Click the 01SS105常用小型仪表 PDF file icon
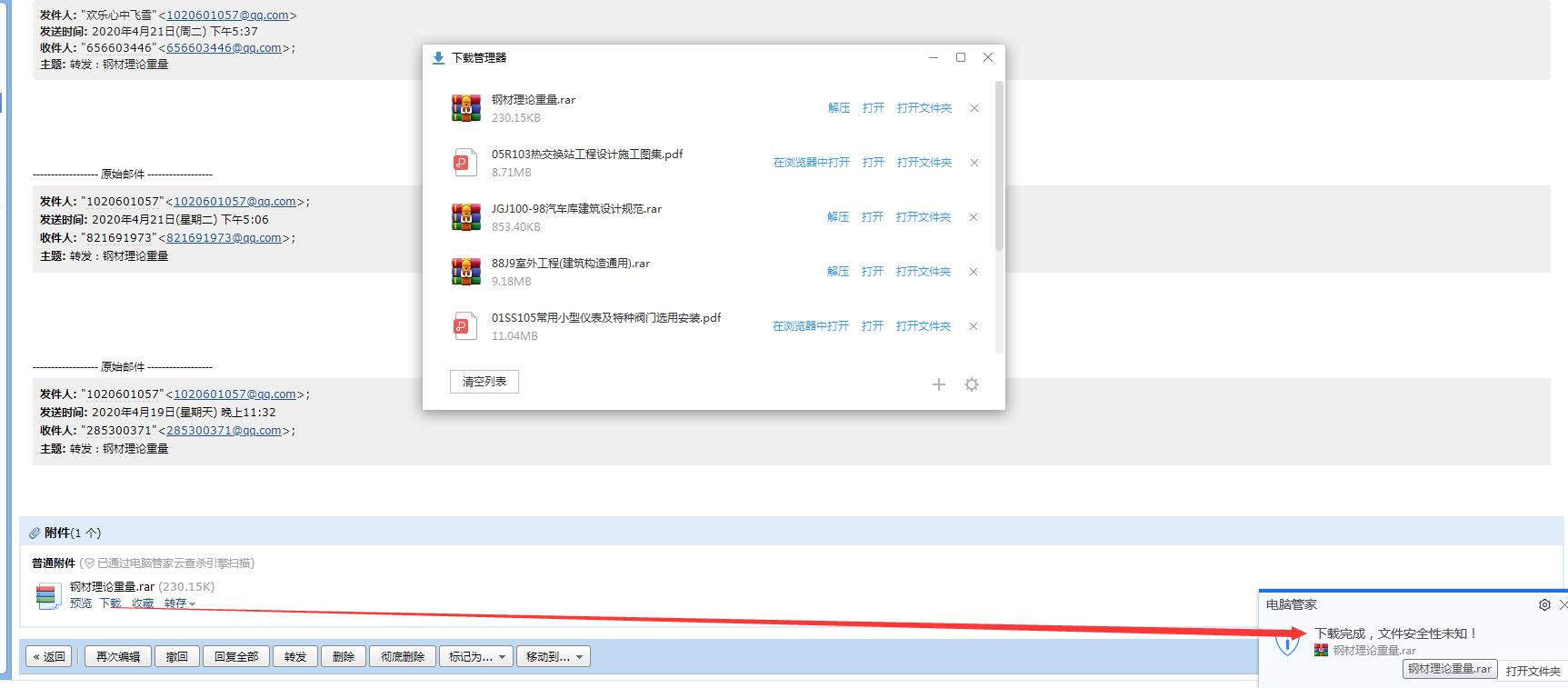The width and height of the screenshot is (1568, 688). [464, 326]
